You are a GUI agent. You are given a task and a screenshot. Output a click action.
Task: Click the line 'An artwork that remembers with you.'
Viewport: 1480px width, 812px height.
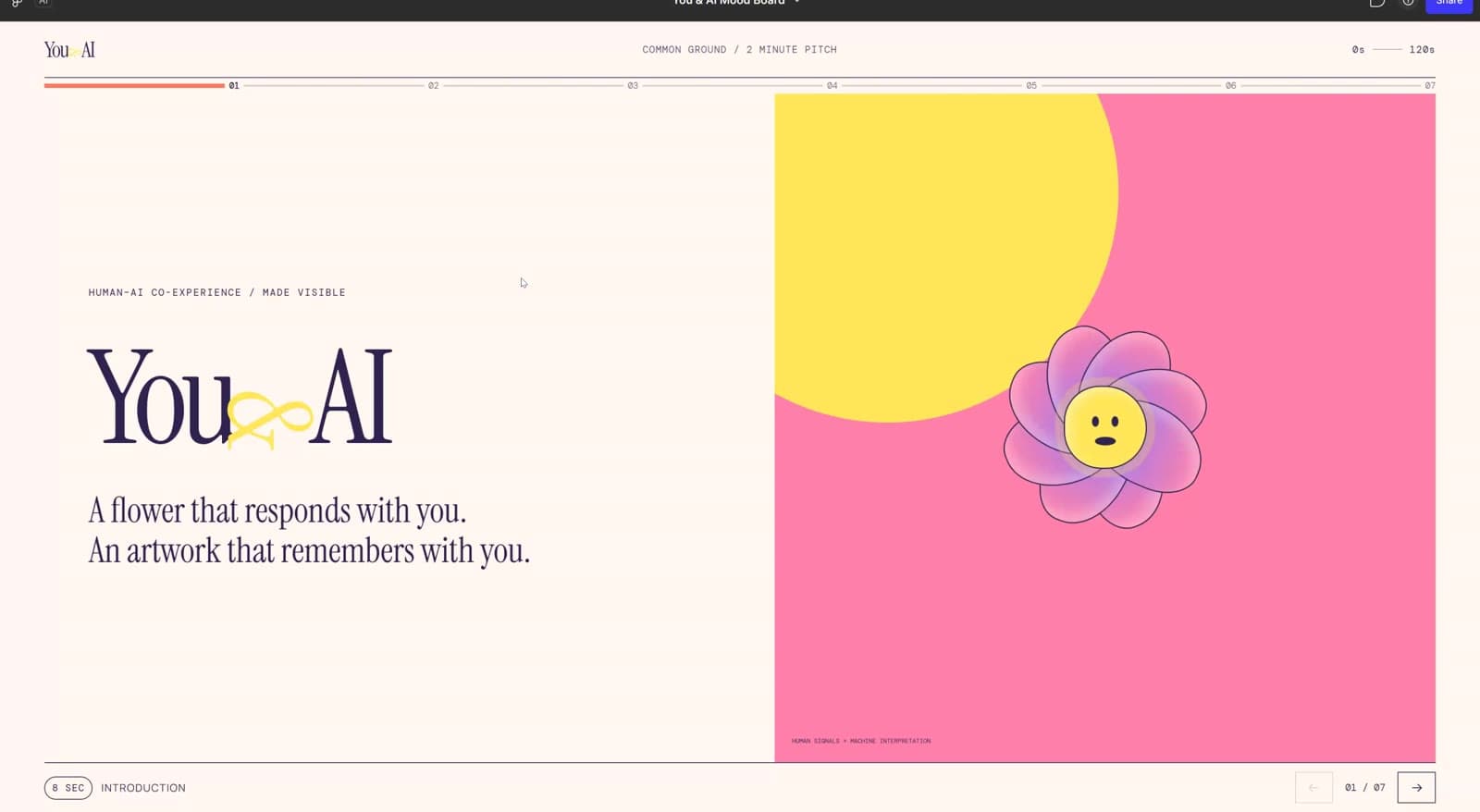point(309,551)
